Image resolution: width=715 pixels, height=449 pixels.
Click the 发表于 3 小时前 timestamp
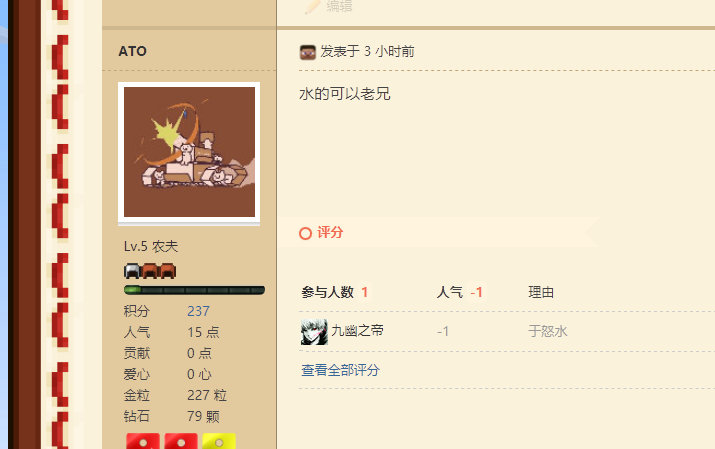pyautogui.click(x=368, y=52)
